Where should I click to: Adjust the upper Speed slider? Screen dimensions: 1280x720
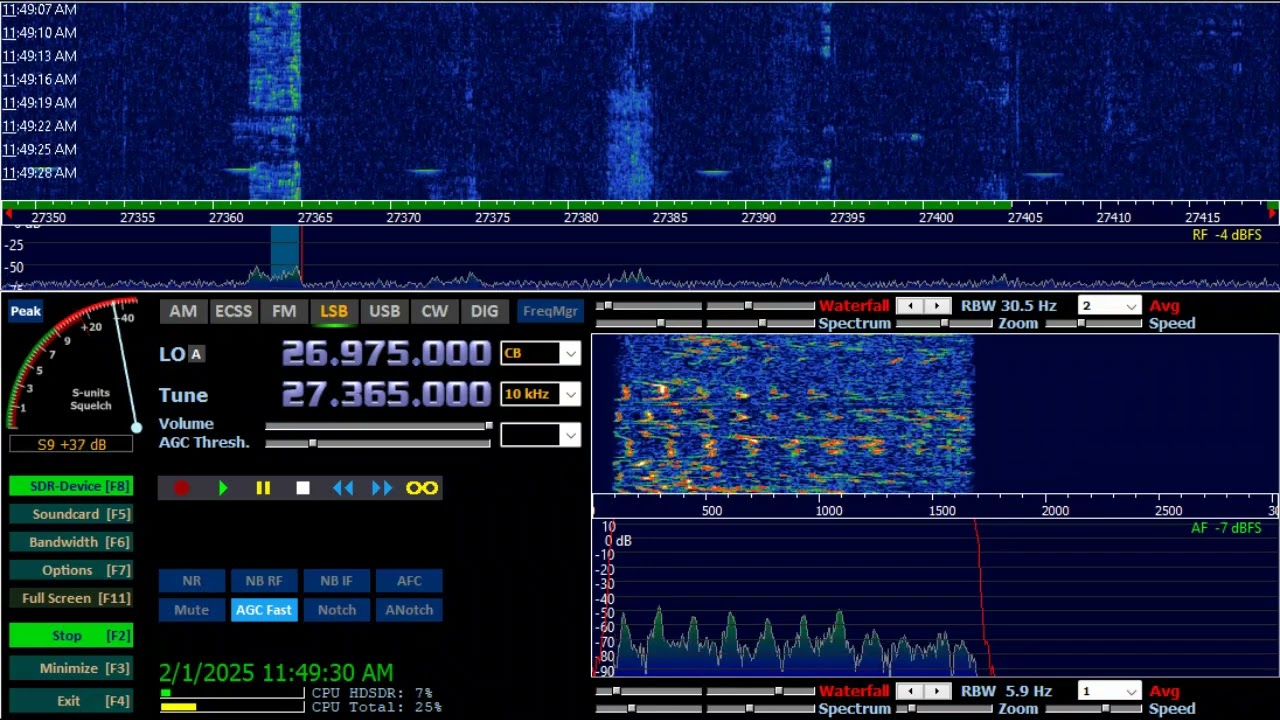(x=1093, y=323)
